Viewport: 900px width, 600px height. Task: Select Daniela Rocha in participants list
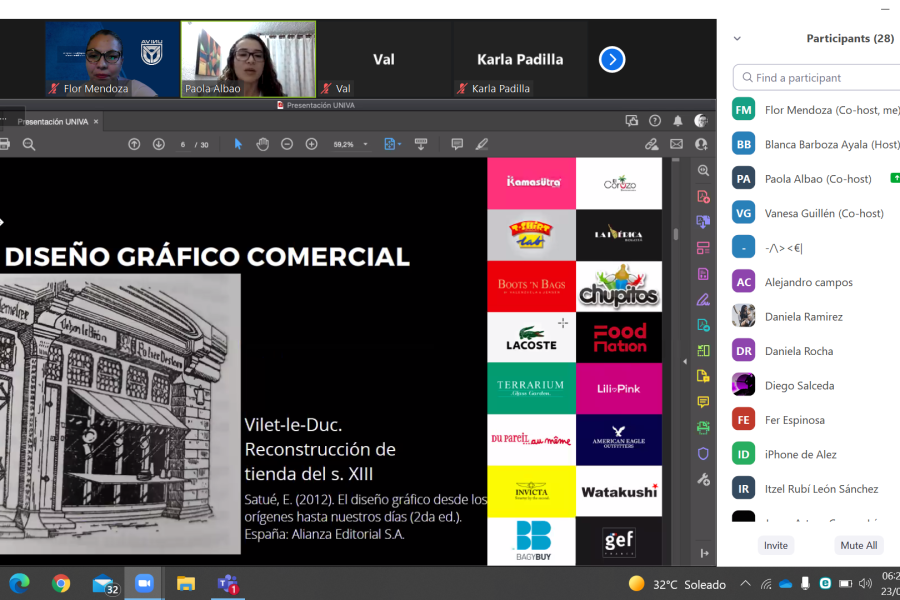816,351
